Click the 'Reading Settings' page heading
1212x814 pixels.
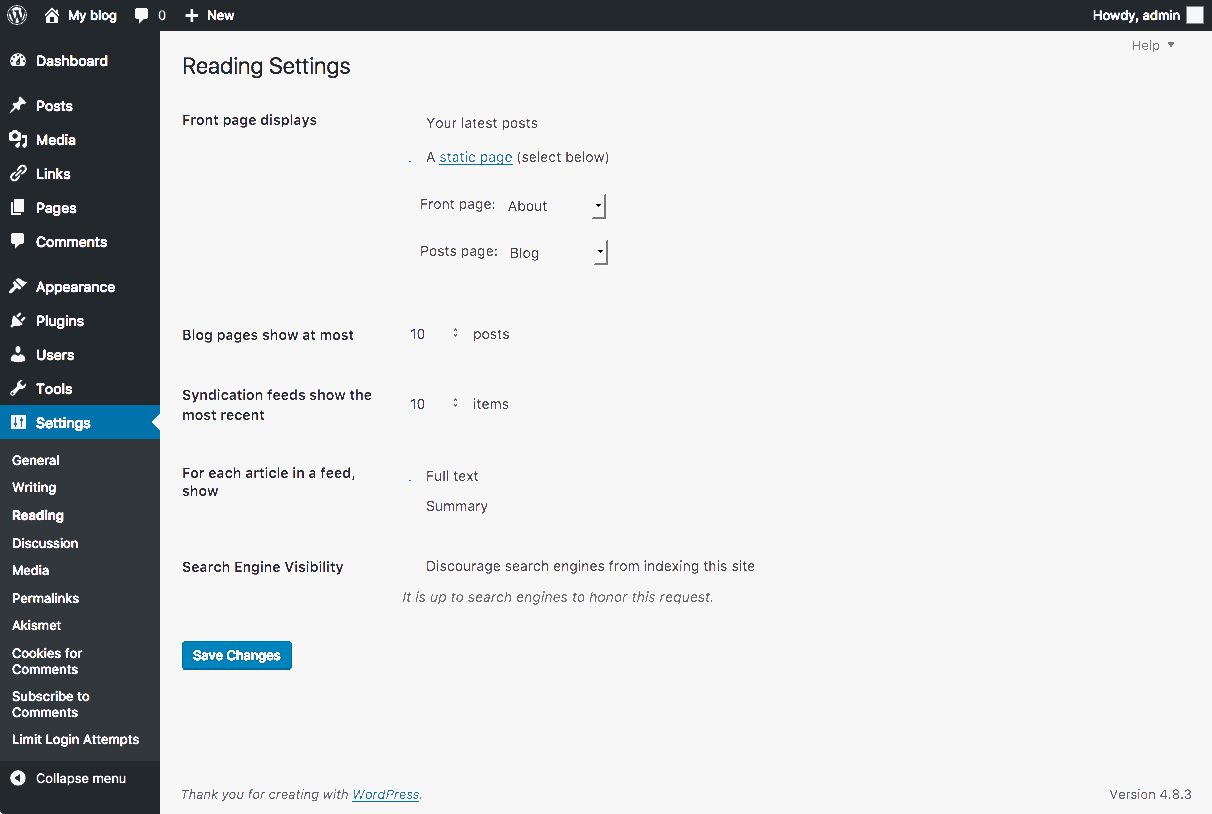[267, 67]
